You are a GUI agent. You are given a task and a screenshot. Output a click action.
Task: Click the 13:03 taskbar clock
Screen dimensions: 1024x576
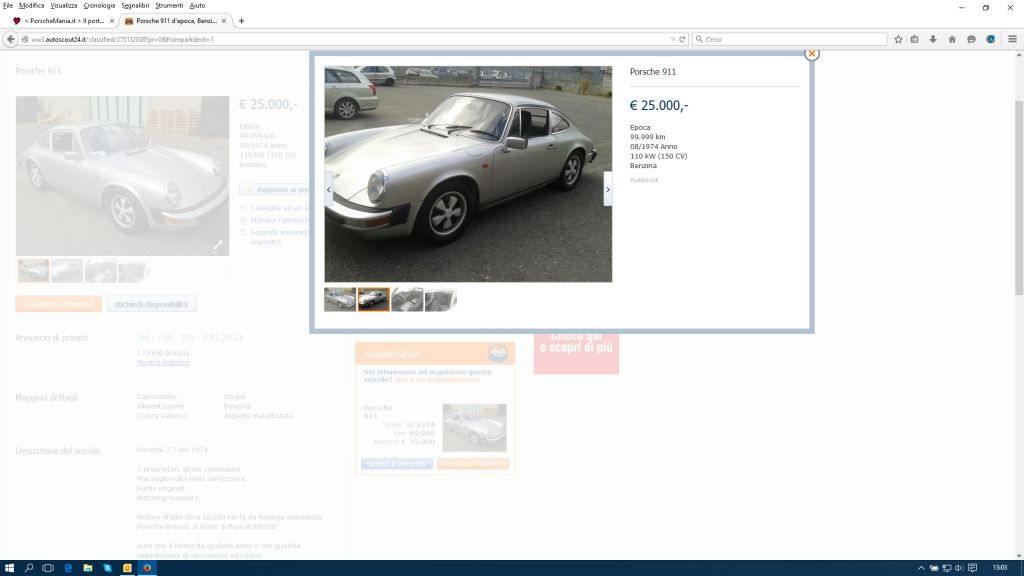coord(1000,568)
